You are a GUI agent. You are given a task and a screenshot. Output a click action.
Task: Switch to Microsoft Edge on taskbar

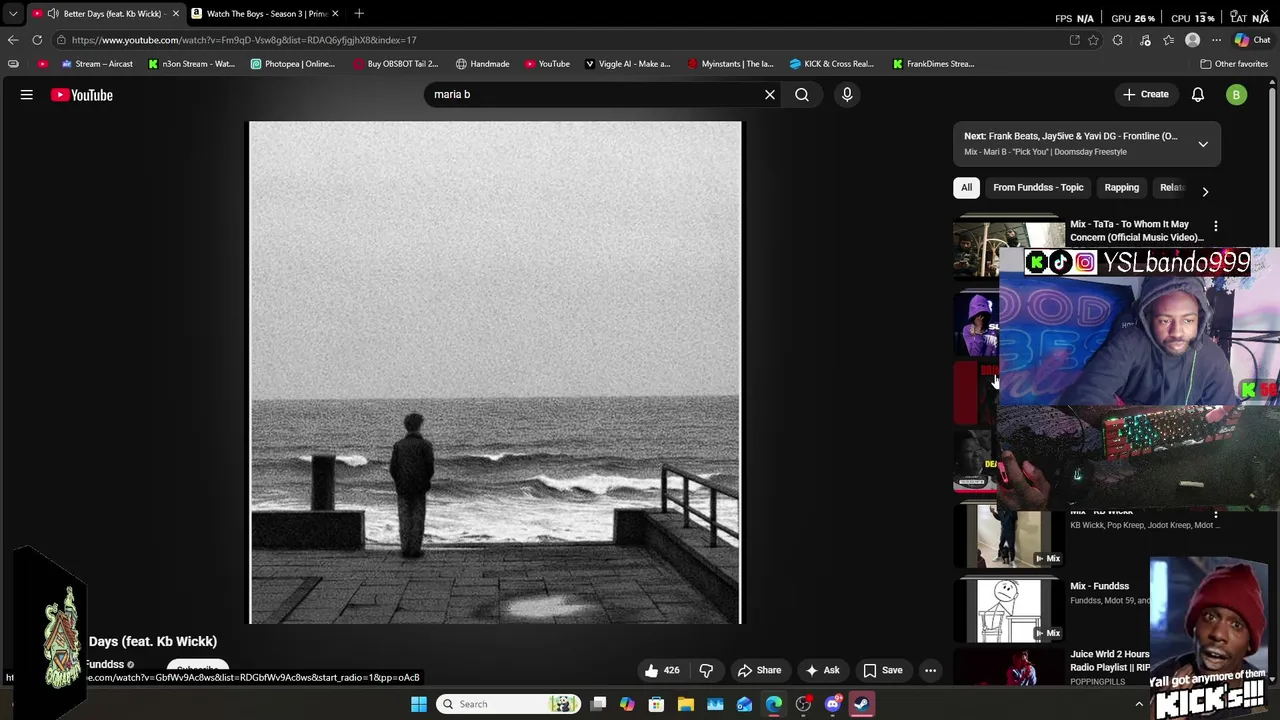pyautogui.click(x=774, y=704)
